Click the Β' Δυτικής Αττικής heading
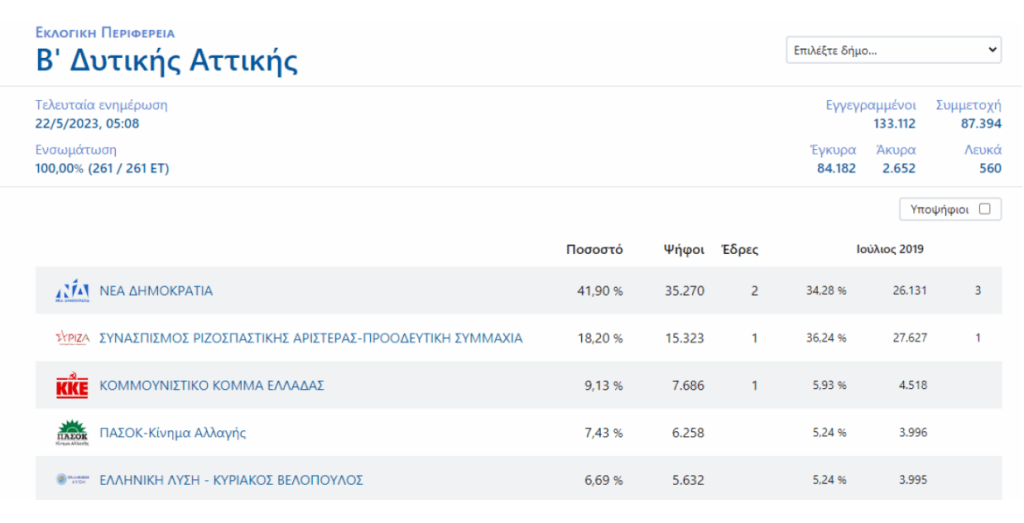This screenshot has height=523, width=1024. pos(167,61)
